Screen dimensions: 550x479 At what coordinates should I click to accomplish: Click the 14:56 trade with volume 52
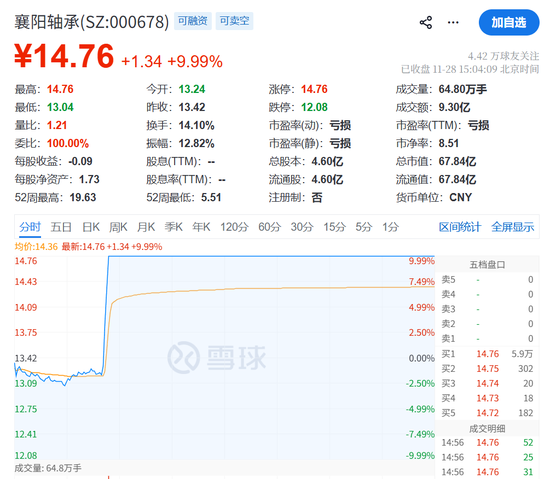point(487,443)
